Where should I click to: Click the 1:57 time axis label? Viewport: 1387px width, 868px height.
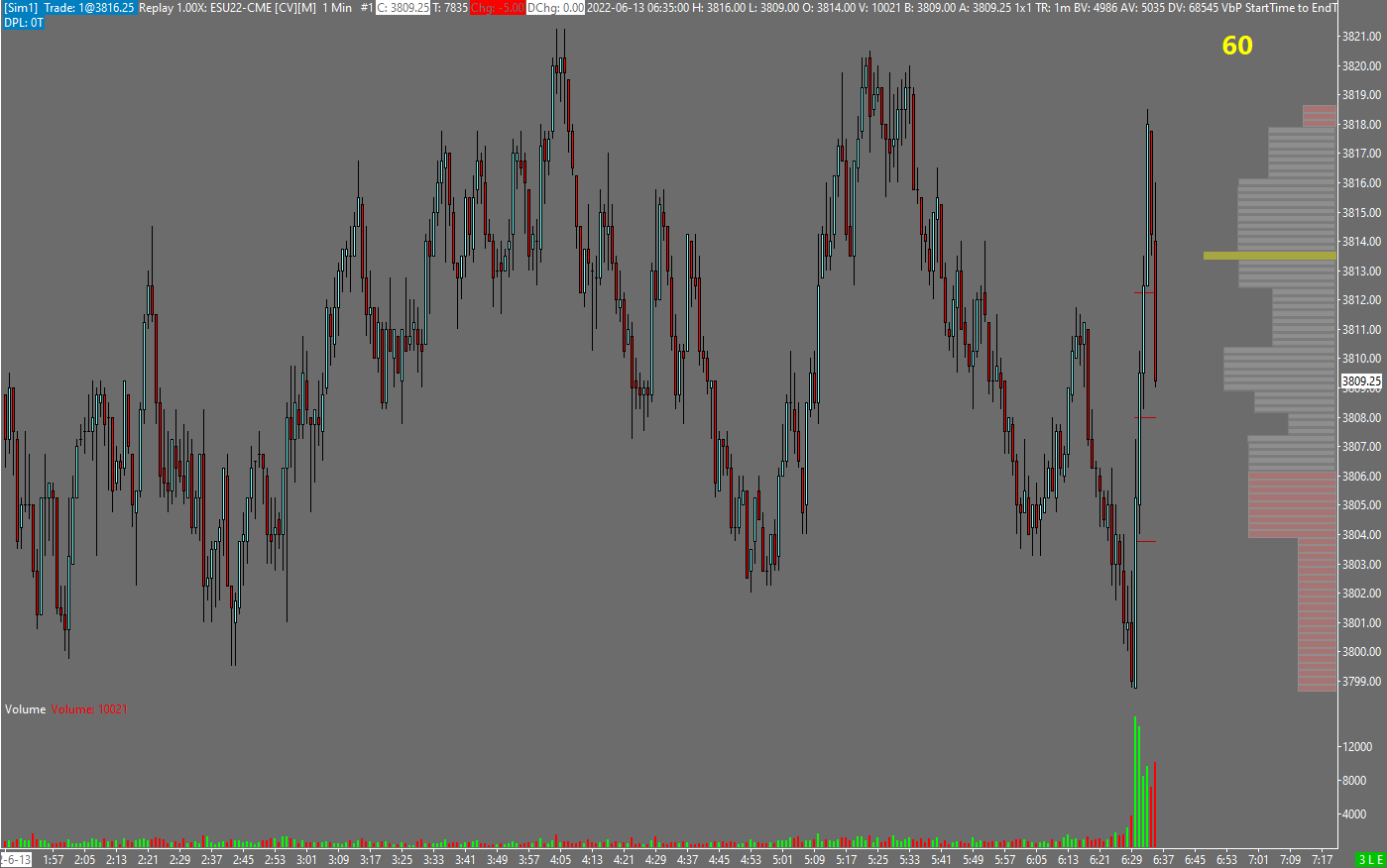pos(54,860)
